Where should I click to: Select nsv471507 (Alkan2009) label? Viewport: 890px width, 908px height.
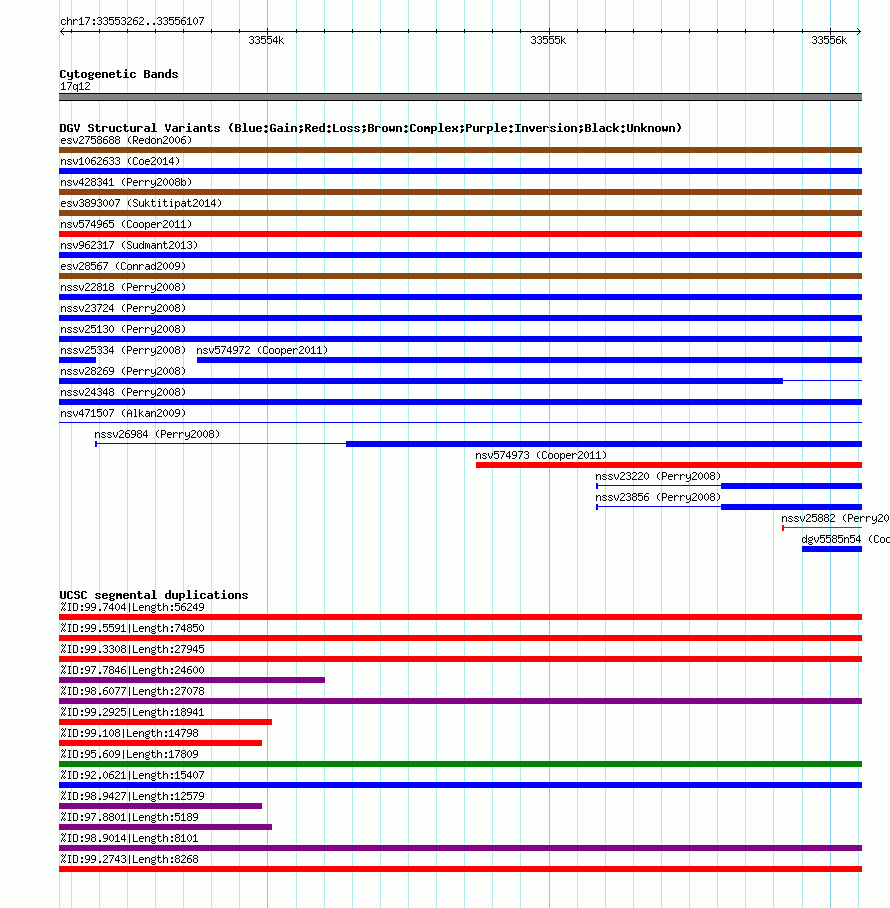point(123,413)
